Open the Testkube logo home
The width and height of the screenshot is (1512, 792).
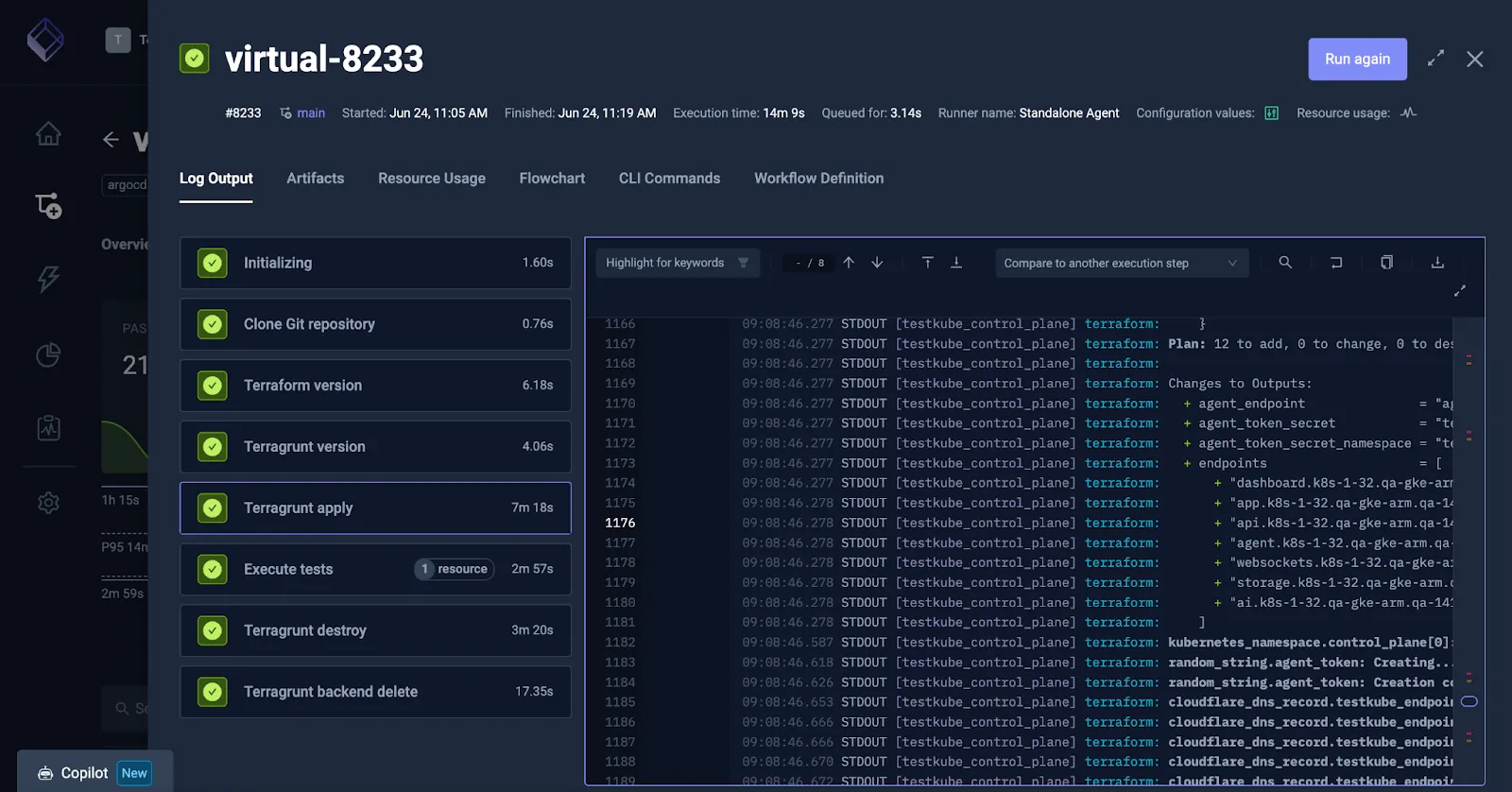[45, 40]
